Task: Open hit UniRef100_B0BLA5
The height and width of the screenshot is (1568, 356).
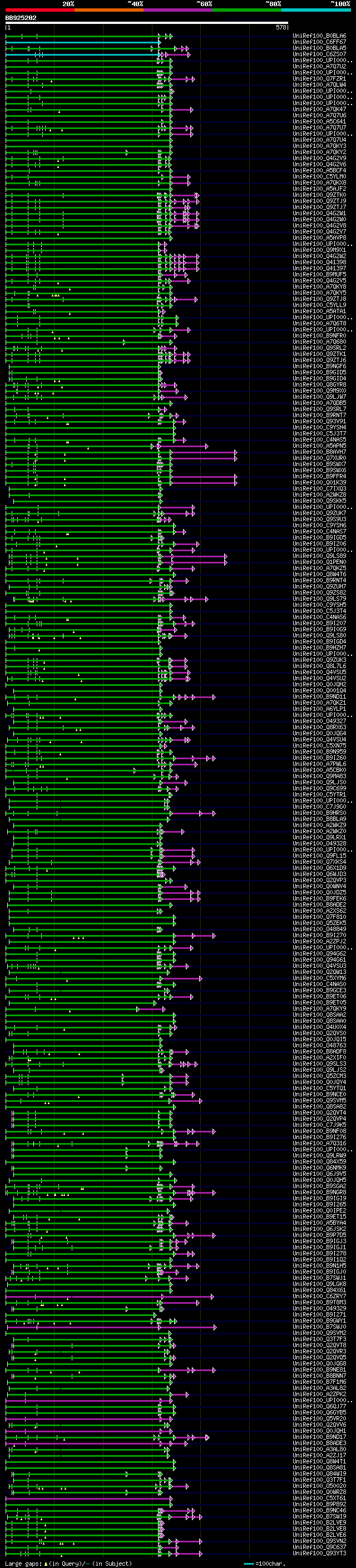Action: click(x=319, y=48)
